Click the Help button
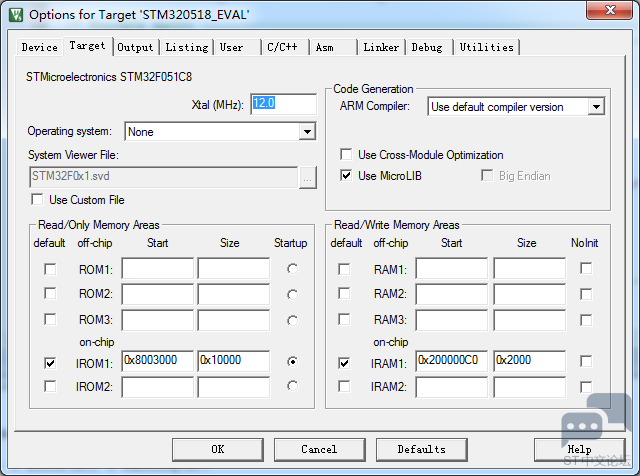The width and height of the screenshot is (640, 476). coord(580,449)
